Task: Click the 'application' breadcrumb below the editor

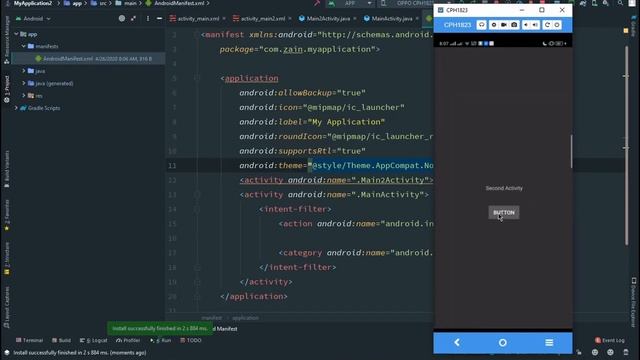Action: [245, 318]
